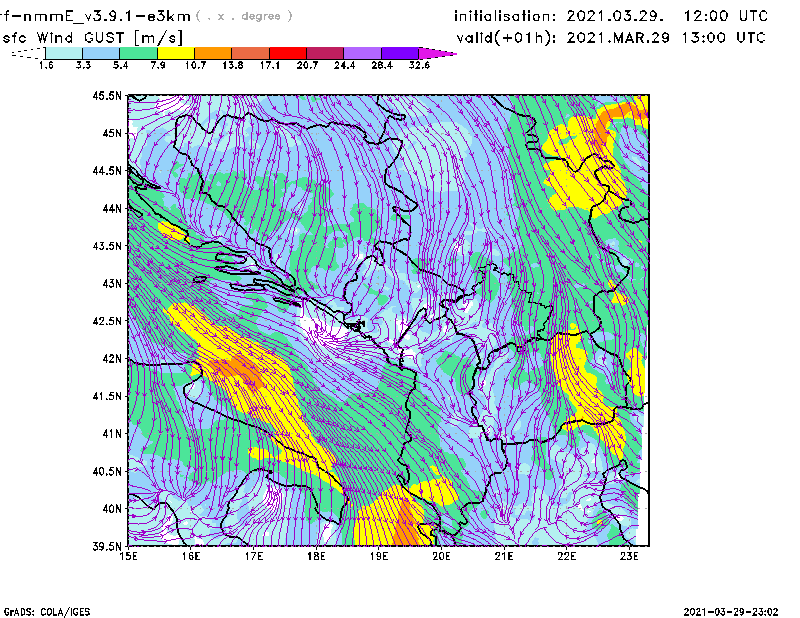Click the '41.5N' latitude label

point(107,396)
